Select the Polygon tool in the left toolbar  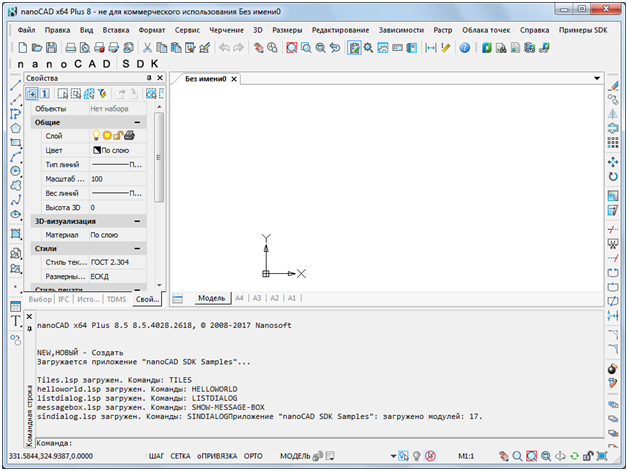pos(15,128)
